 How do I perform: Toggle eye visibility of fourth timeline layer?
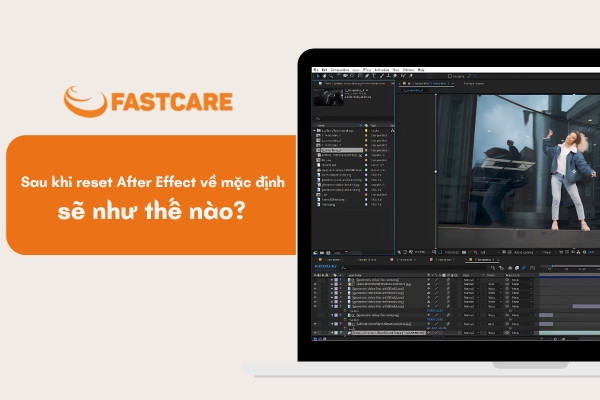315,293
